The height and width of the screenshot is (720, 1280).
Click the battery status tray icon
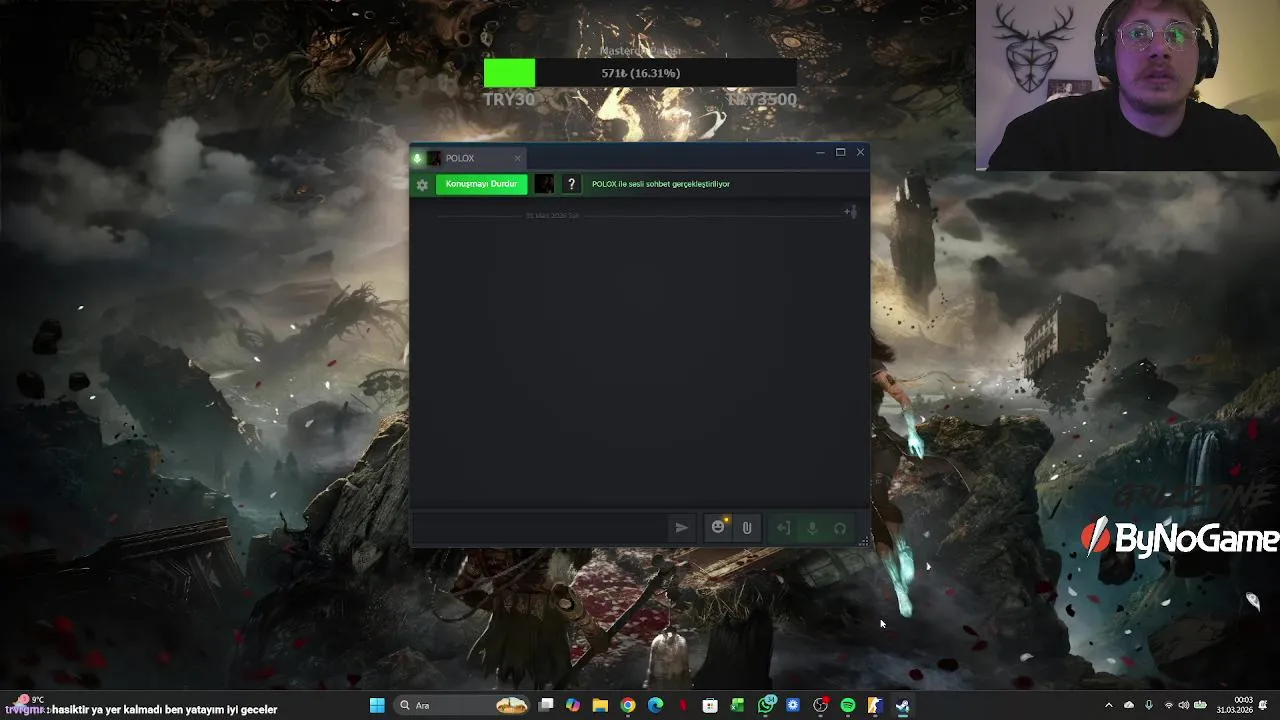pos(1200,705)
